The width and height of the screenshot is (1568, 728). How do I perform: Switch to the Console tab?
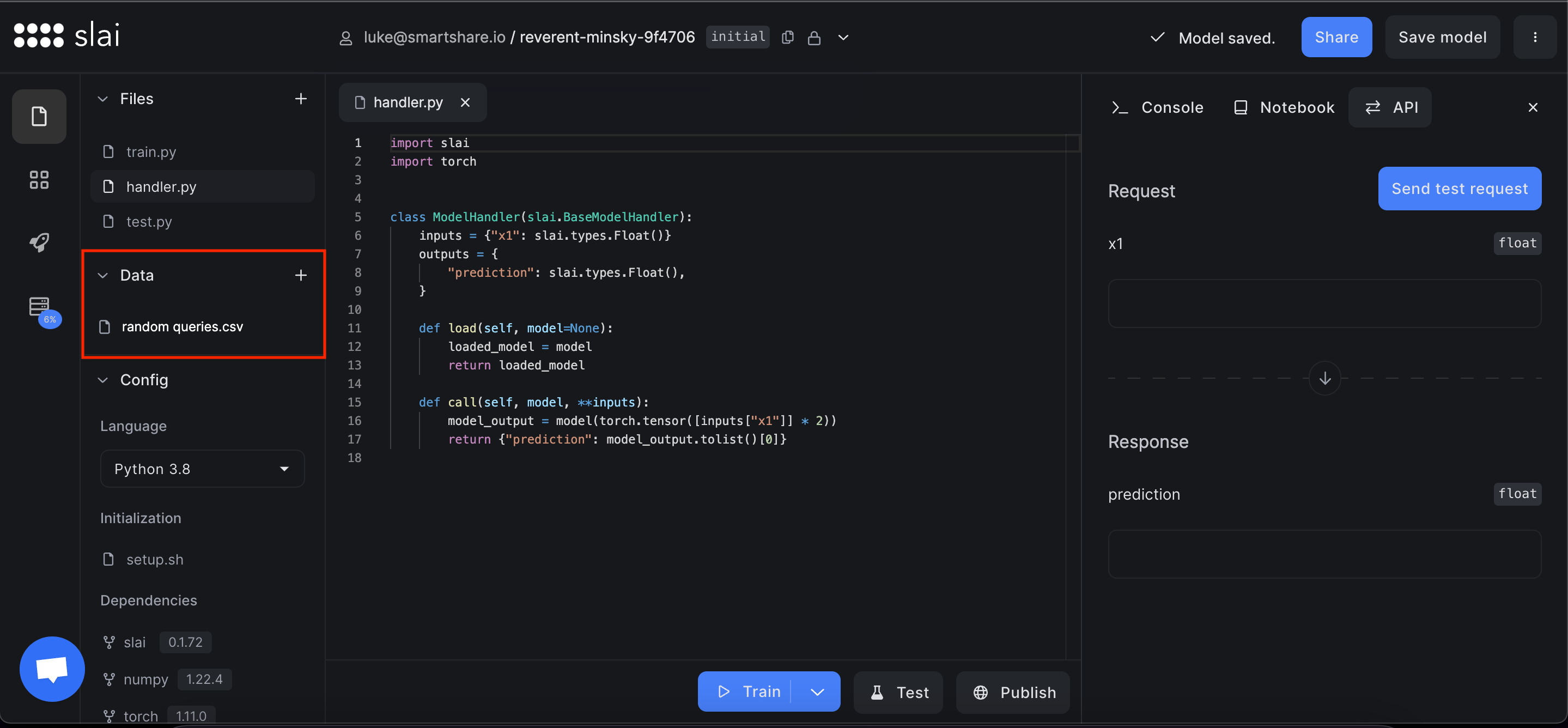click(x=1158, y=107)
